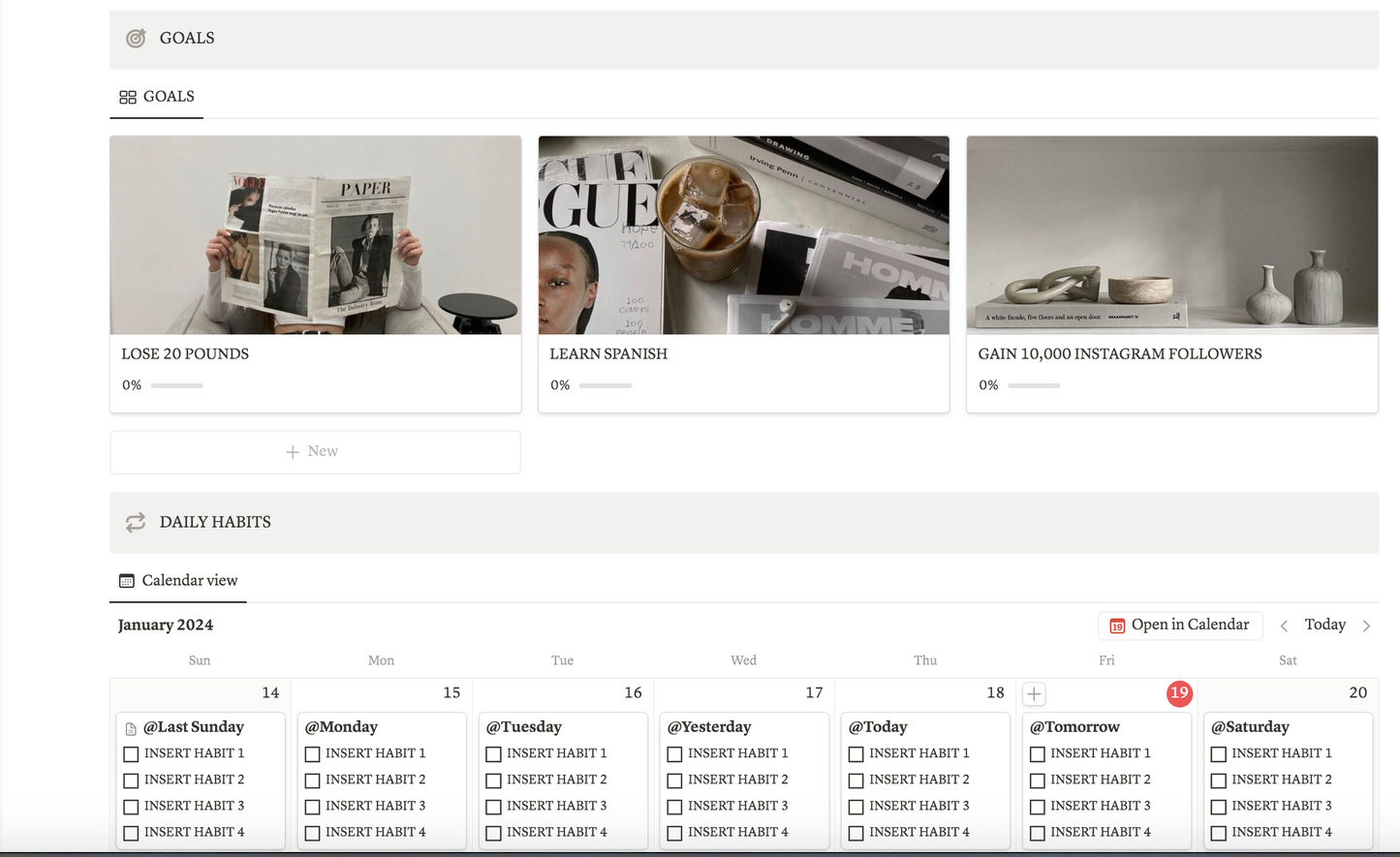Click the New button to add a goal

click(314, 450)
